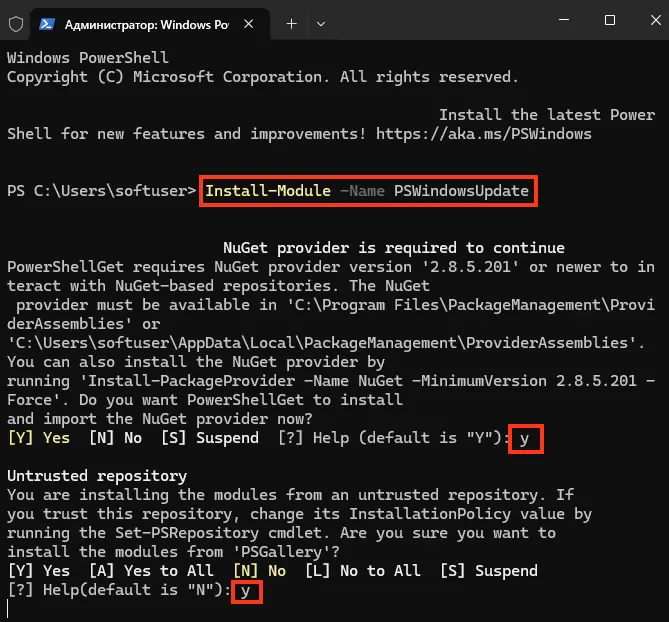
Task: Click the [S] Suspend option in NuGet prompt
Action: click(x=210, y=438)
